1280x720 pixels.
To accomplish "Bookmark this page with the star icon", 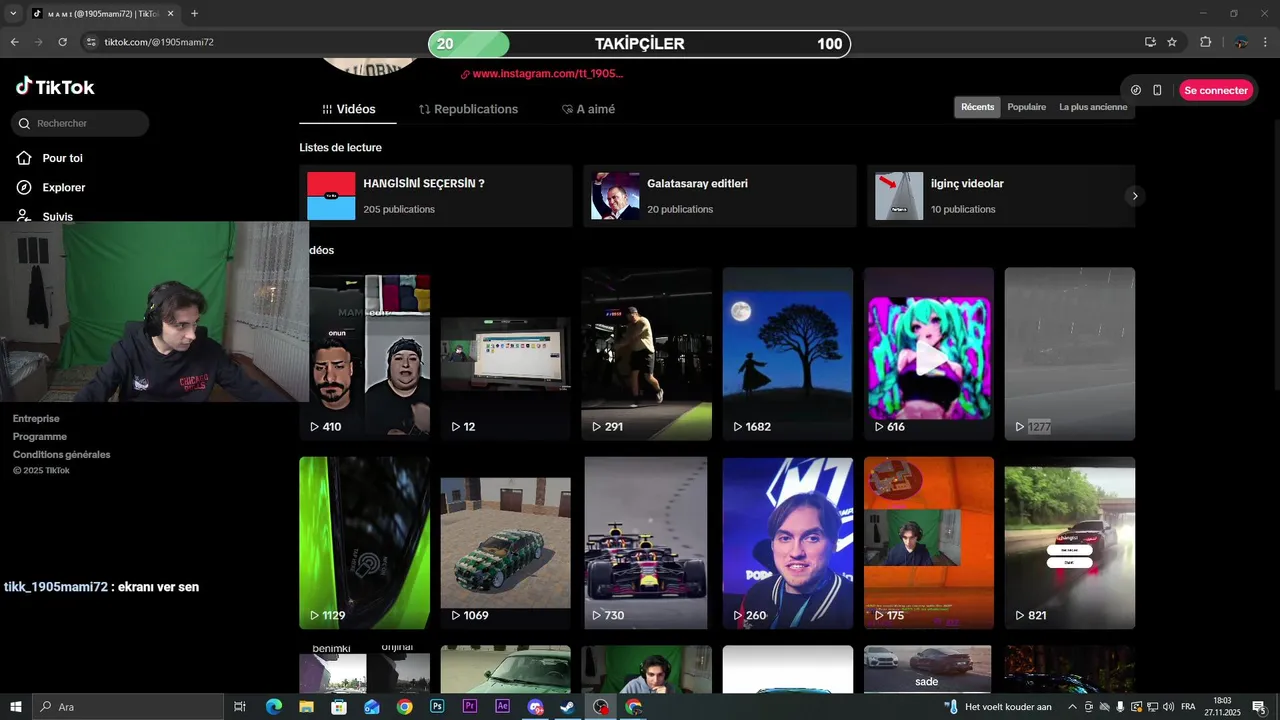I will (x=1172, y=42).
